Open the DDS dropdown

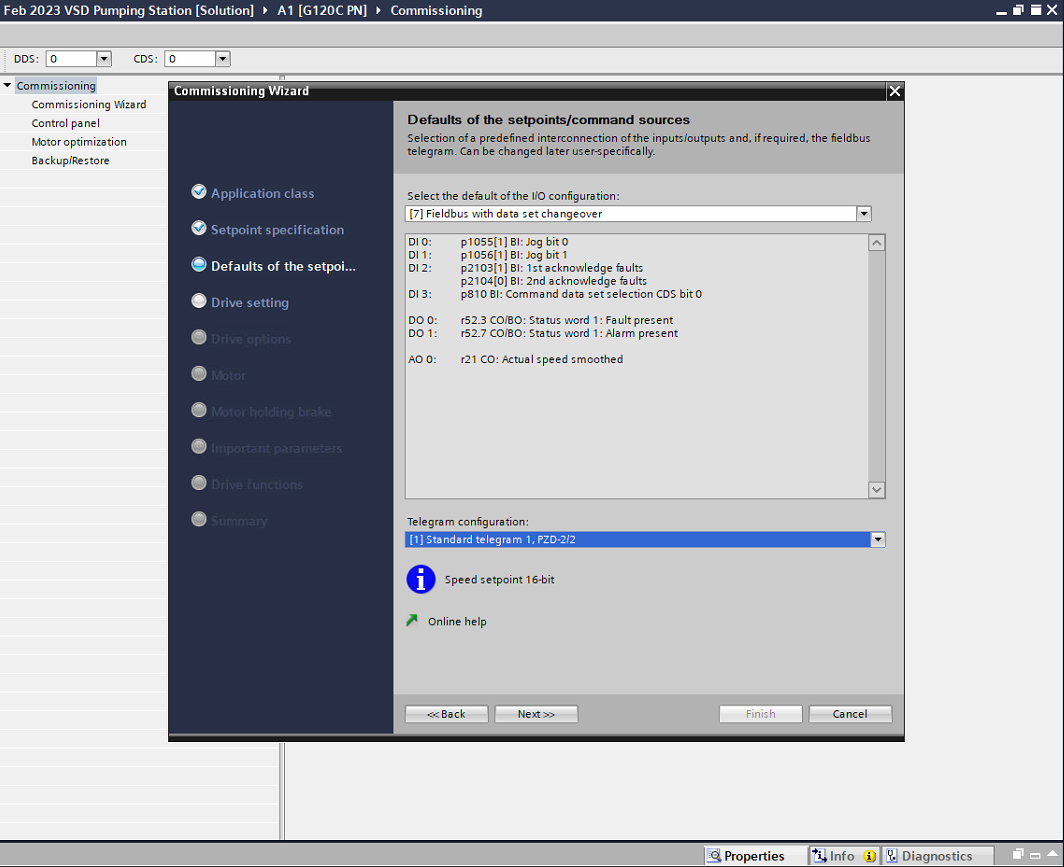(103, 59)
